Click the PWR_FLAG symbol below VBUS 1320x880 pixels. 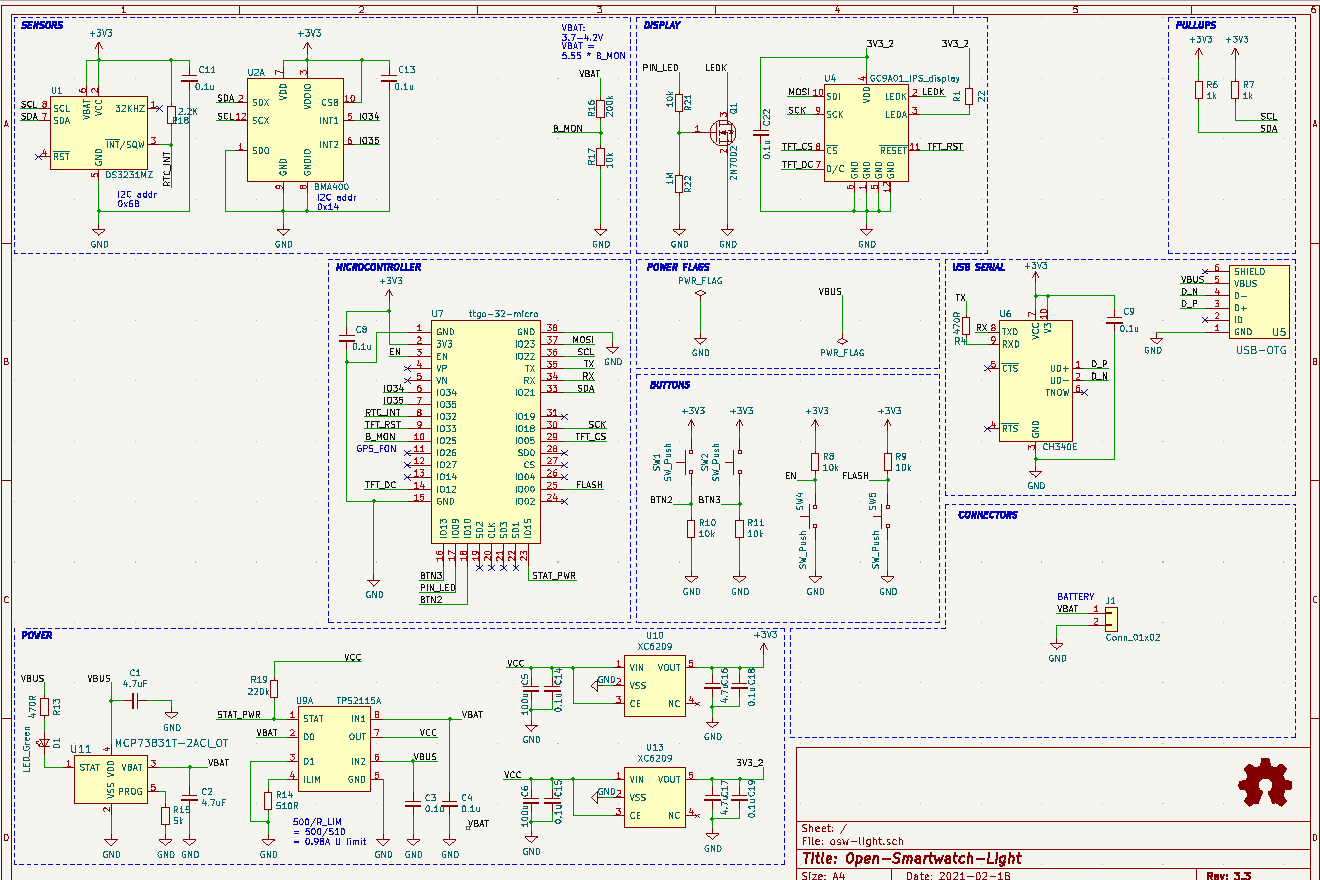842,340
